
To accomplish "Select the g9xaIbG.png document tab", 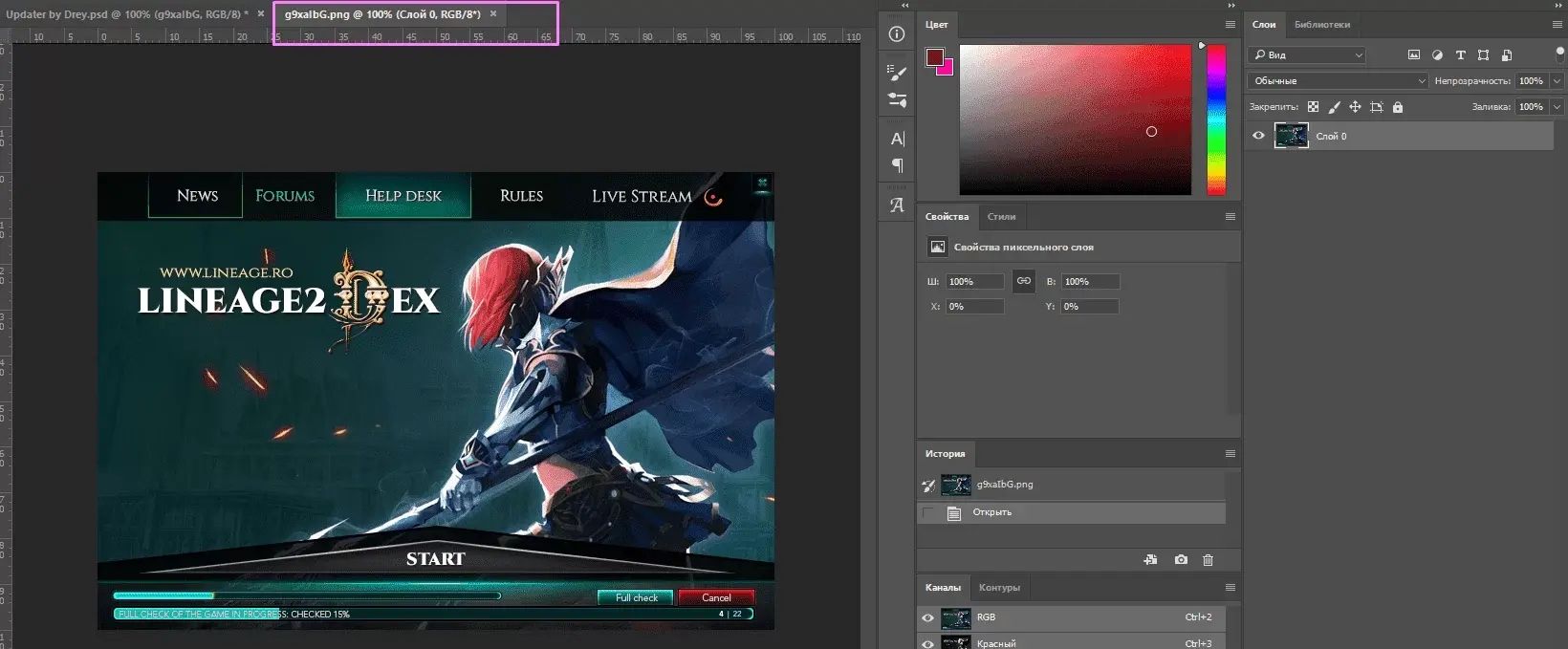I will click(x=382, y=14).
